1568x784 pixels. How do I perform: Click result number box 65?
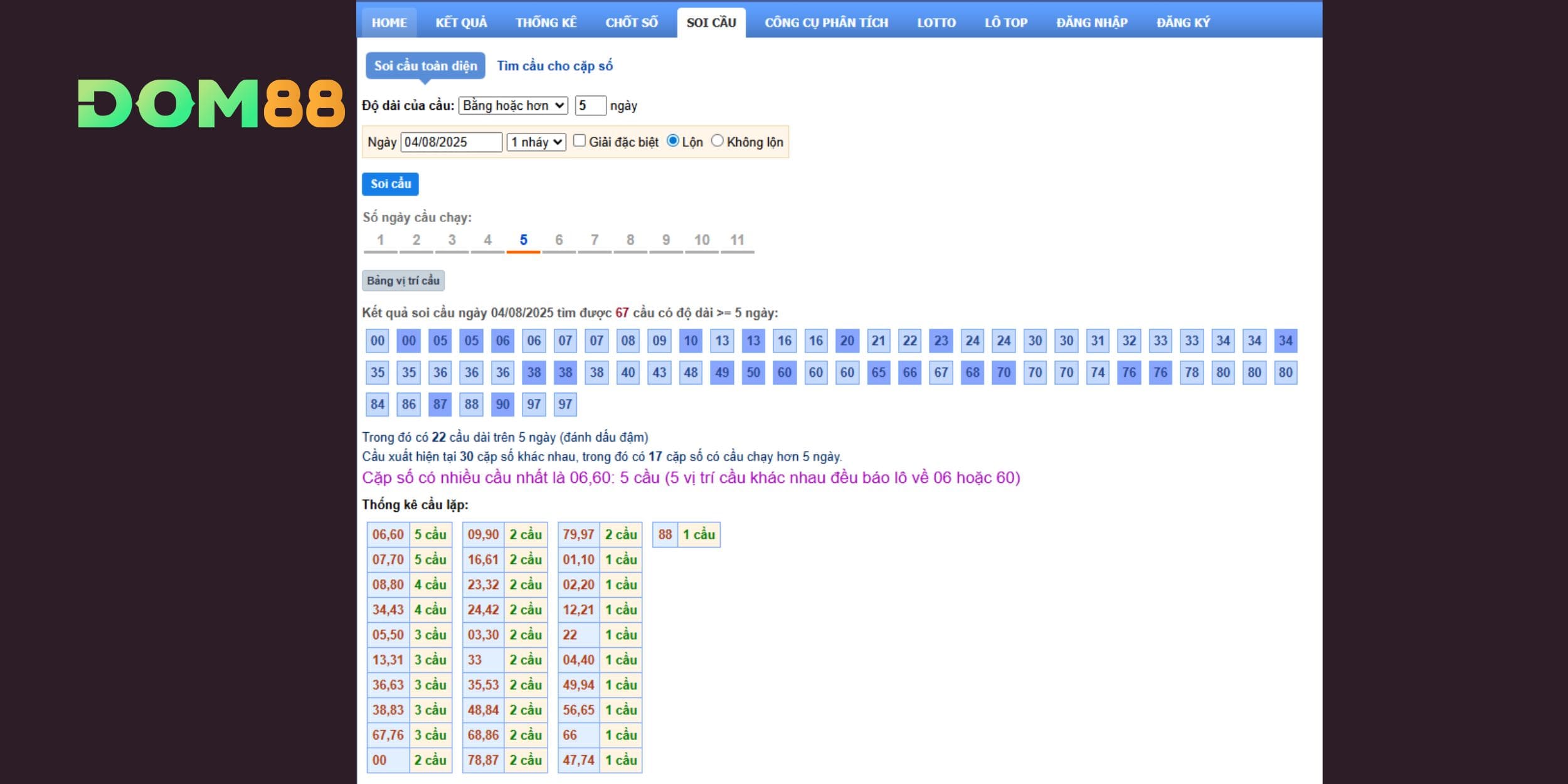click(879, 373)
